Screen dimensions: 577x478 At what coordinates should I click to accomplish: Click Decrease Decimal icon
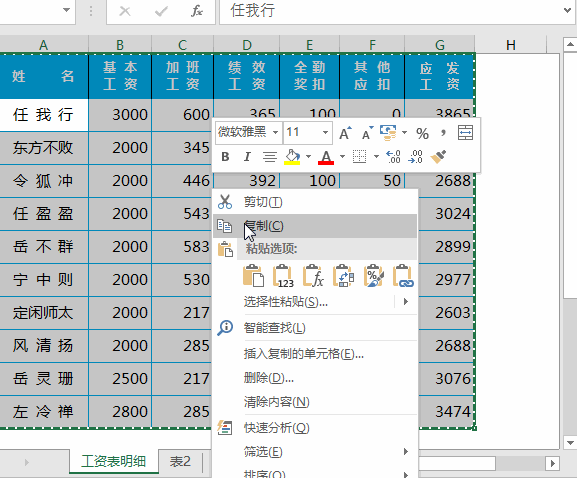click(415, 157)
